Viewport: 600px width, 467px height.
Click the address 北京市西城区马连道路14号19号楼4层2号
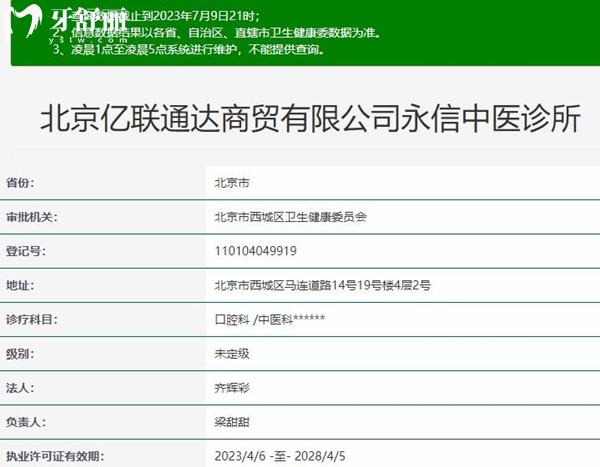[322, 285]
